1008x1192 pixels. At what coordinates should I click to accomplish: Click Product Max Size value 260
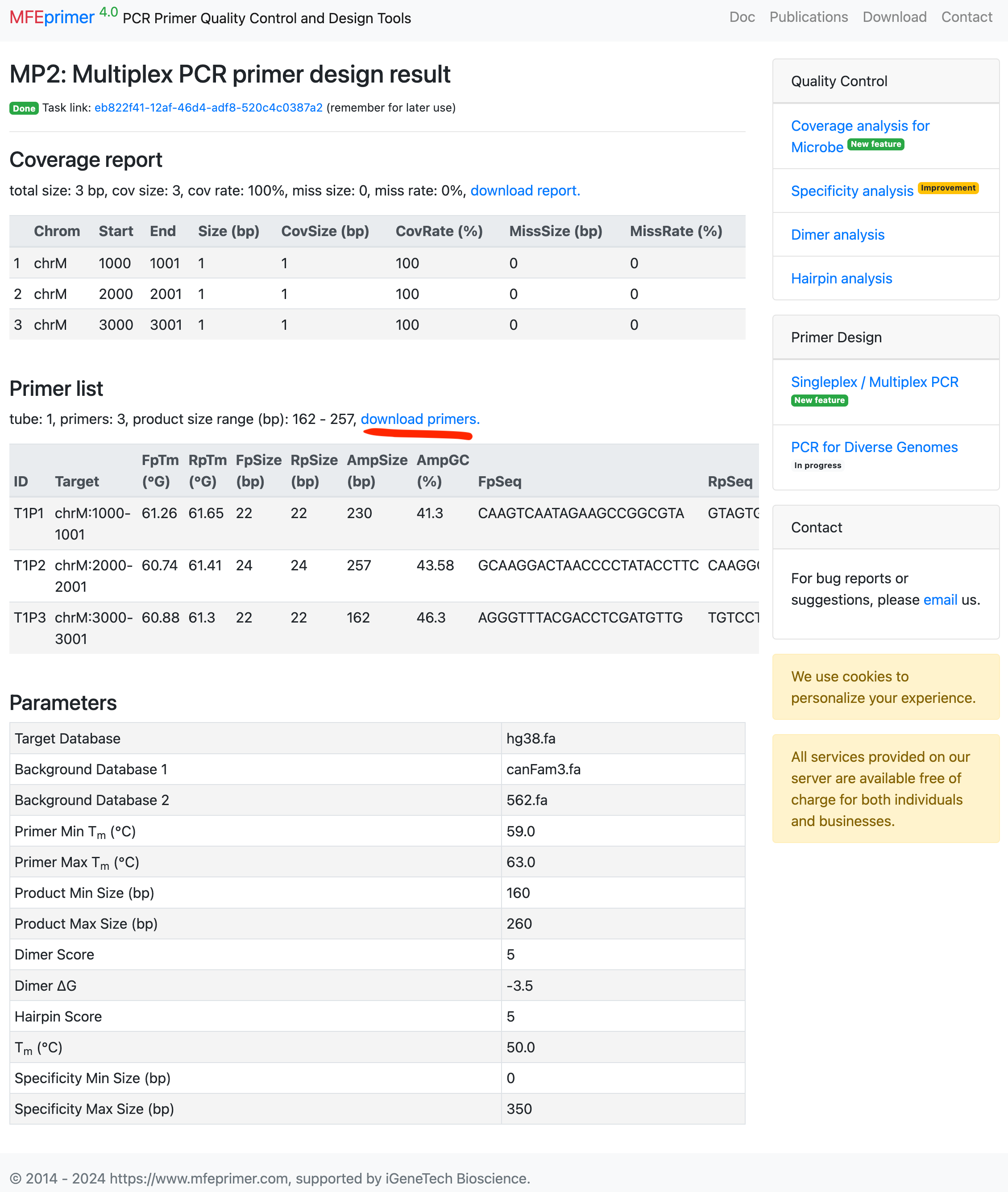pos(519,923)
